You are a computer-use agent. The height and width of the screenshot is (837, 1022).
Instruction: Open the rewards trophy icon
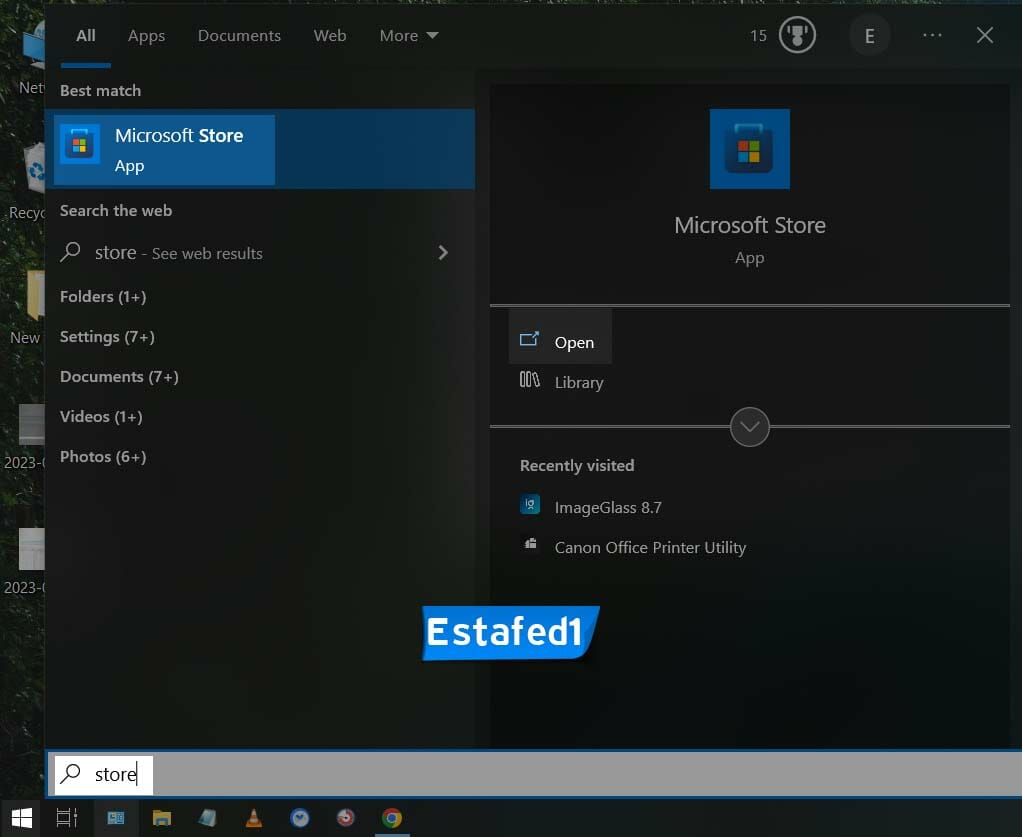pos(797,36)
